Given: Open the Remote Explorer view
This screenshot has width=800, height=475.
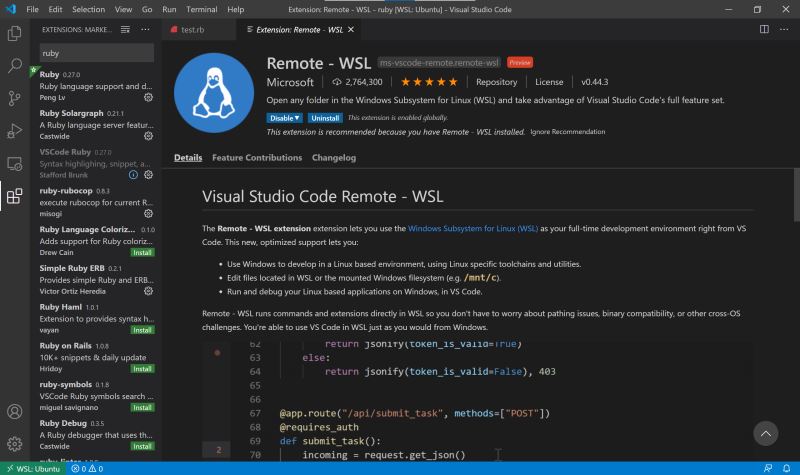Looking at the screenshot, I should [15, 163].
